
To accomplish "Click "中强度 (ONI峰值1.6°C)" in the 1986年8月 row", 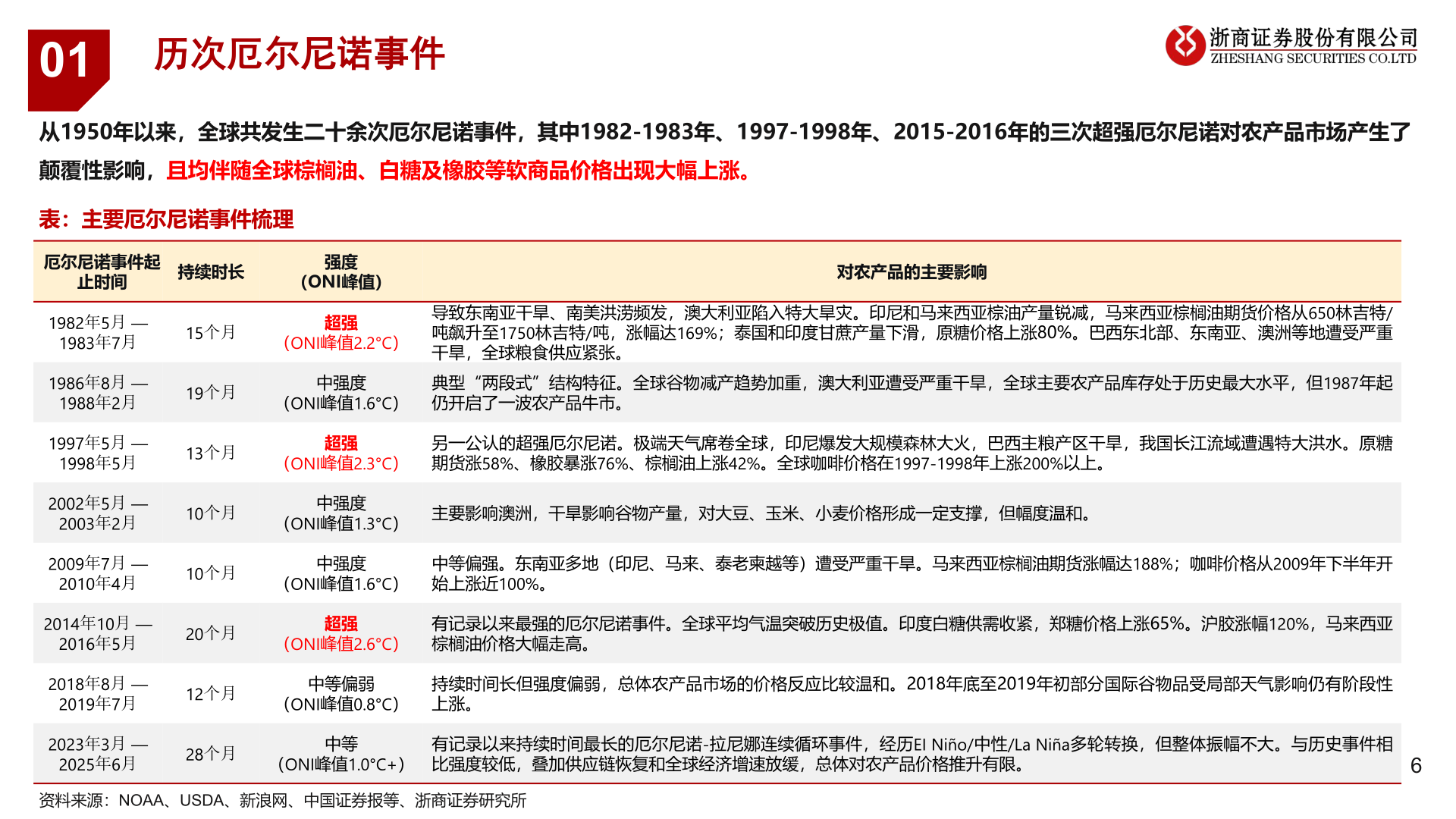I will pos(341,393).
